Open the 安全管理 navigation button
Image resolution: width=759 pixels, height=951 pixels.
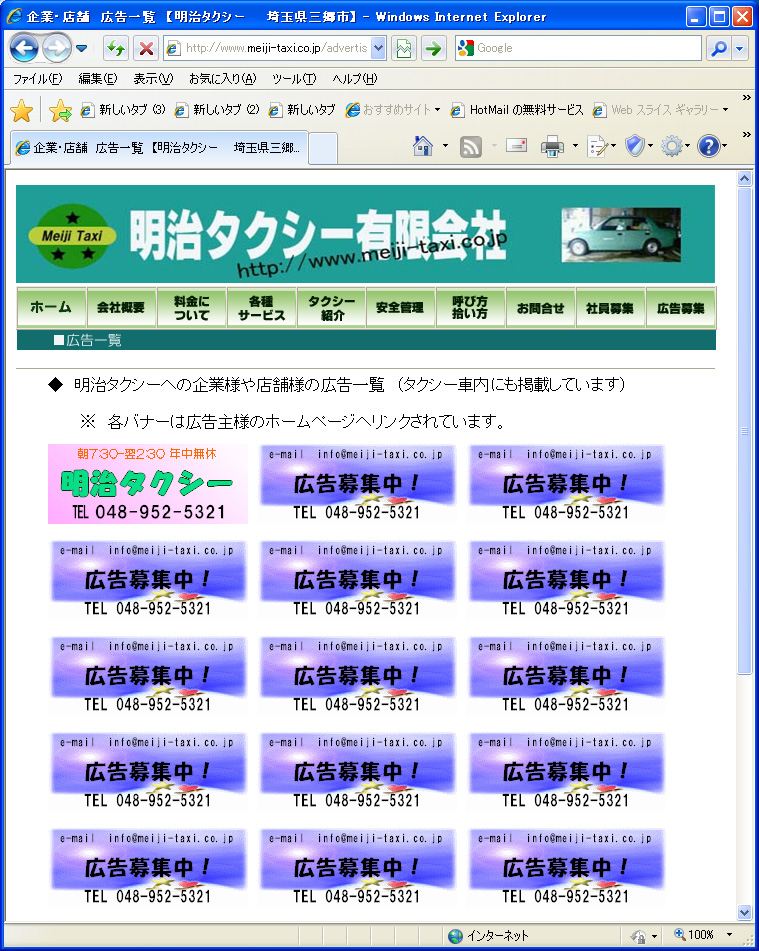coord(400,308)
